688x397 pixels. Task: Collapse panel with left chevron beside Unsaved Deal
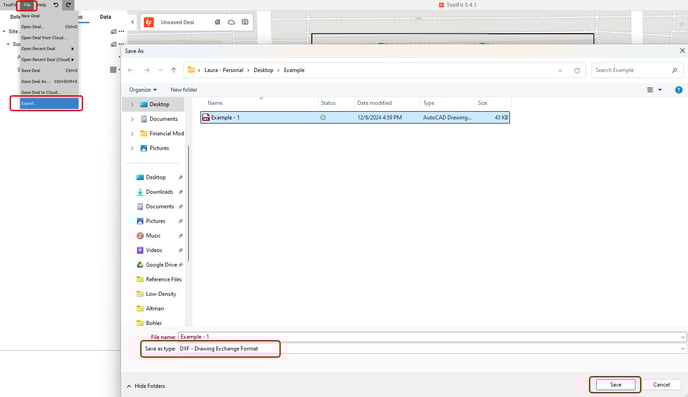click(133, 22)
